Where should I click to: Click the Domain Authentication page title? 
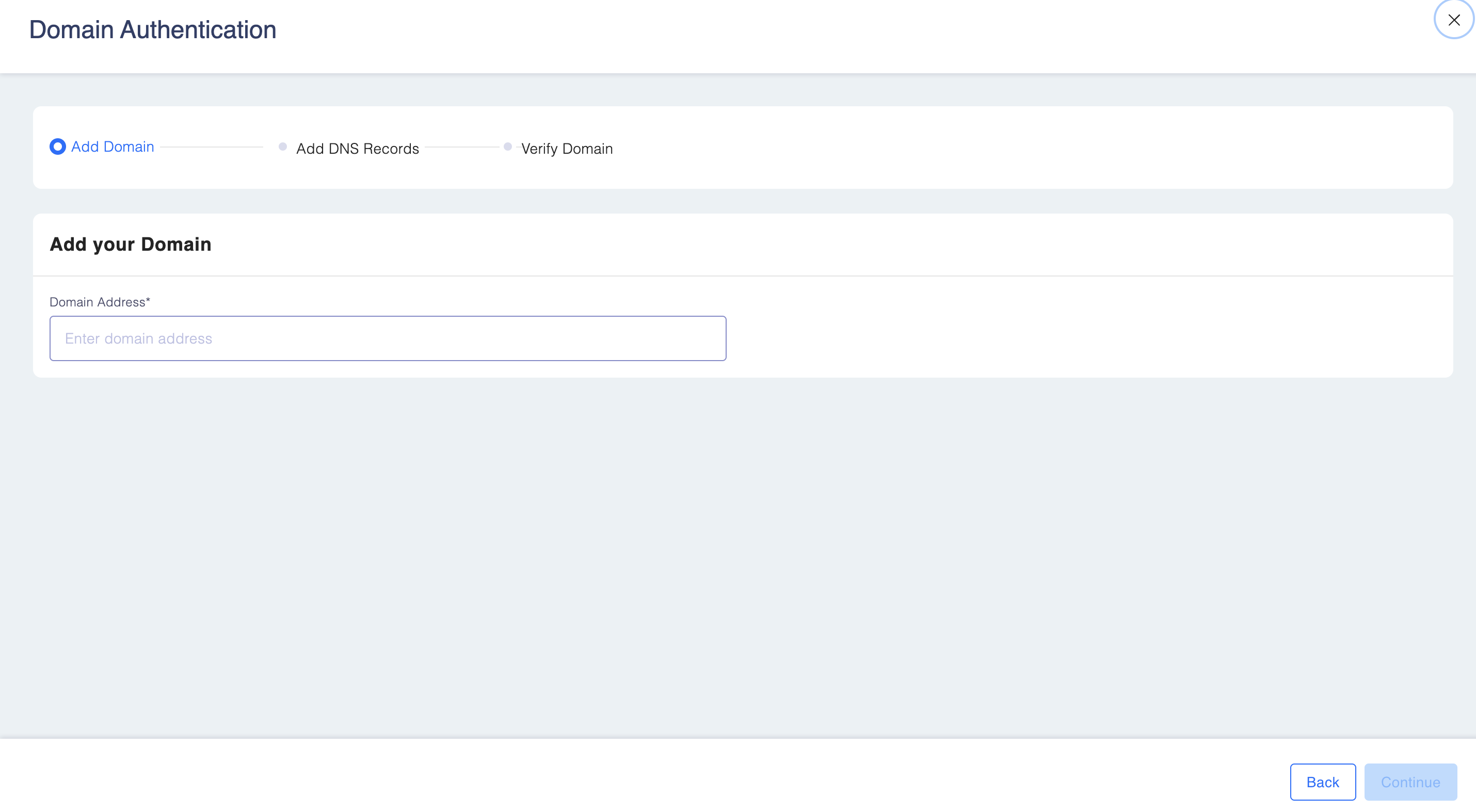tap(152, 30)
